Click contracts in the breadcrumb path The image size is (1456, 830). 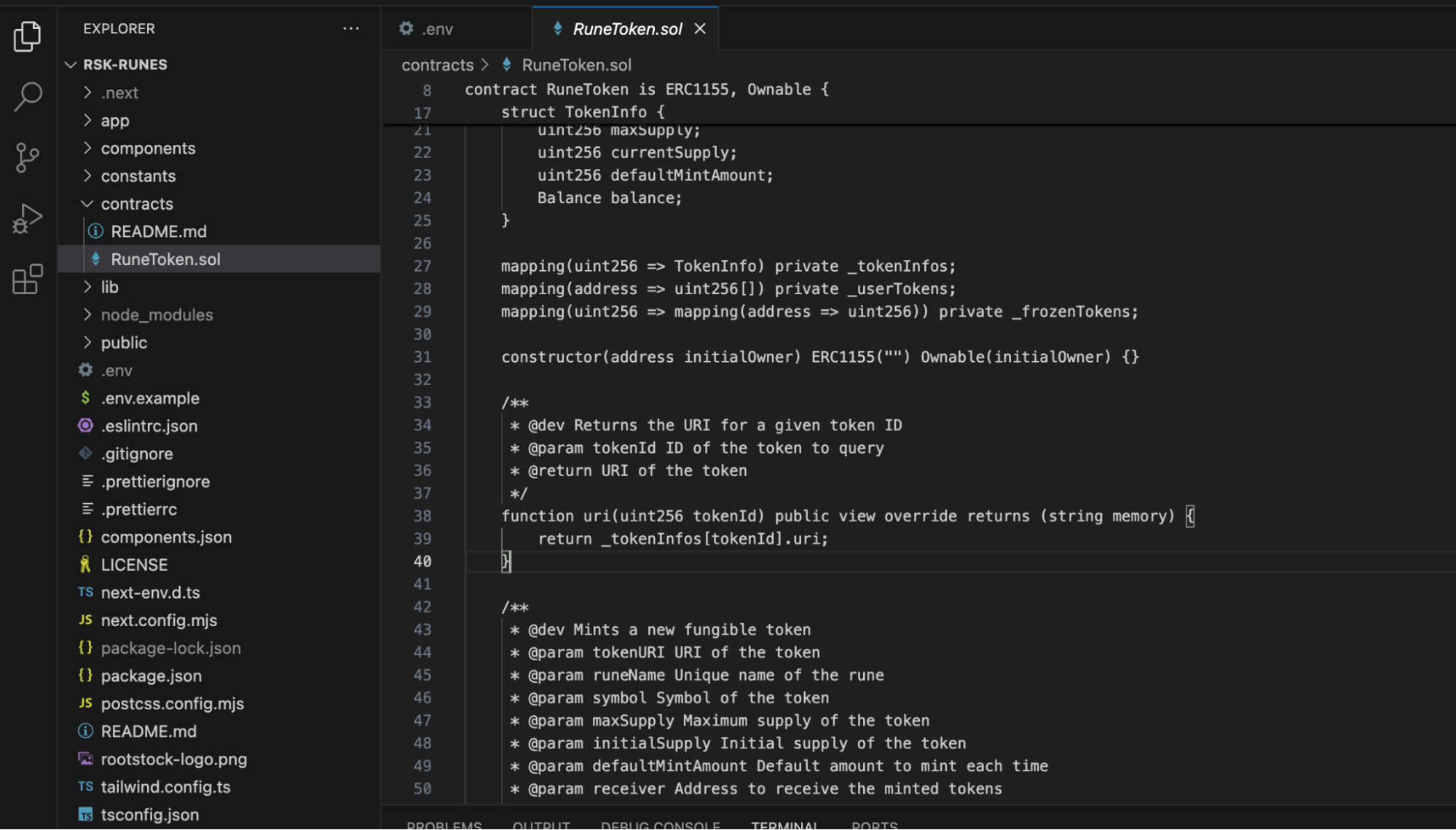[437, 66]
